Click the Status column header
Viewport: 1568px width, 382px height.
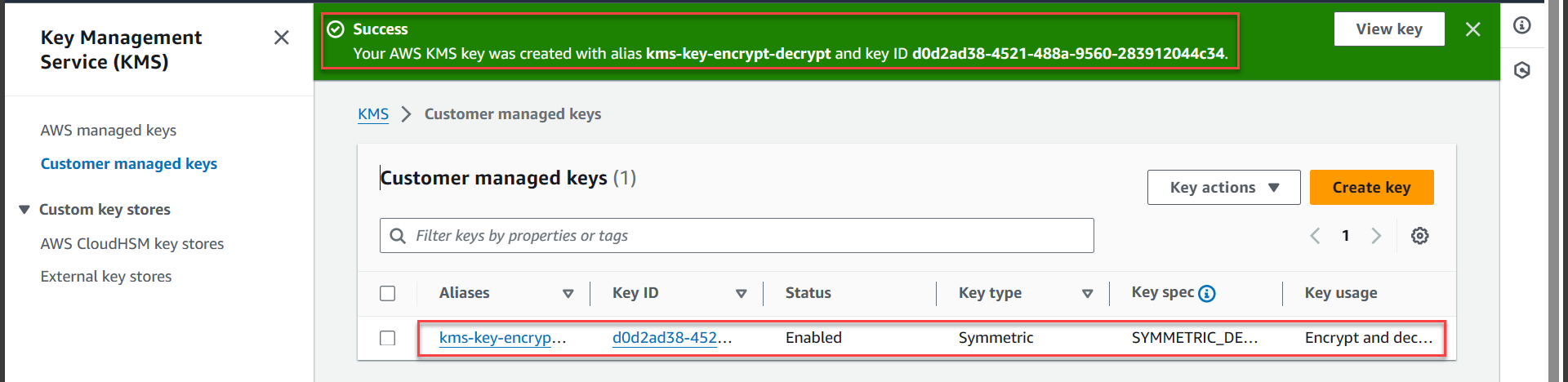[x=808, y=293]
